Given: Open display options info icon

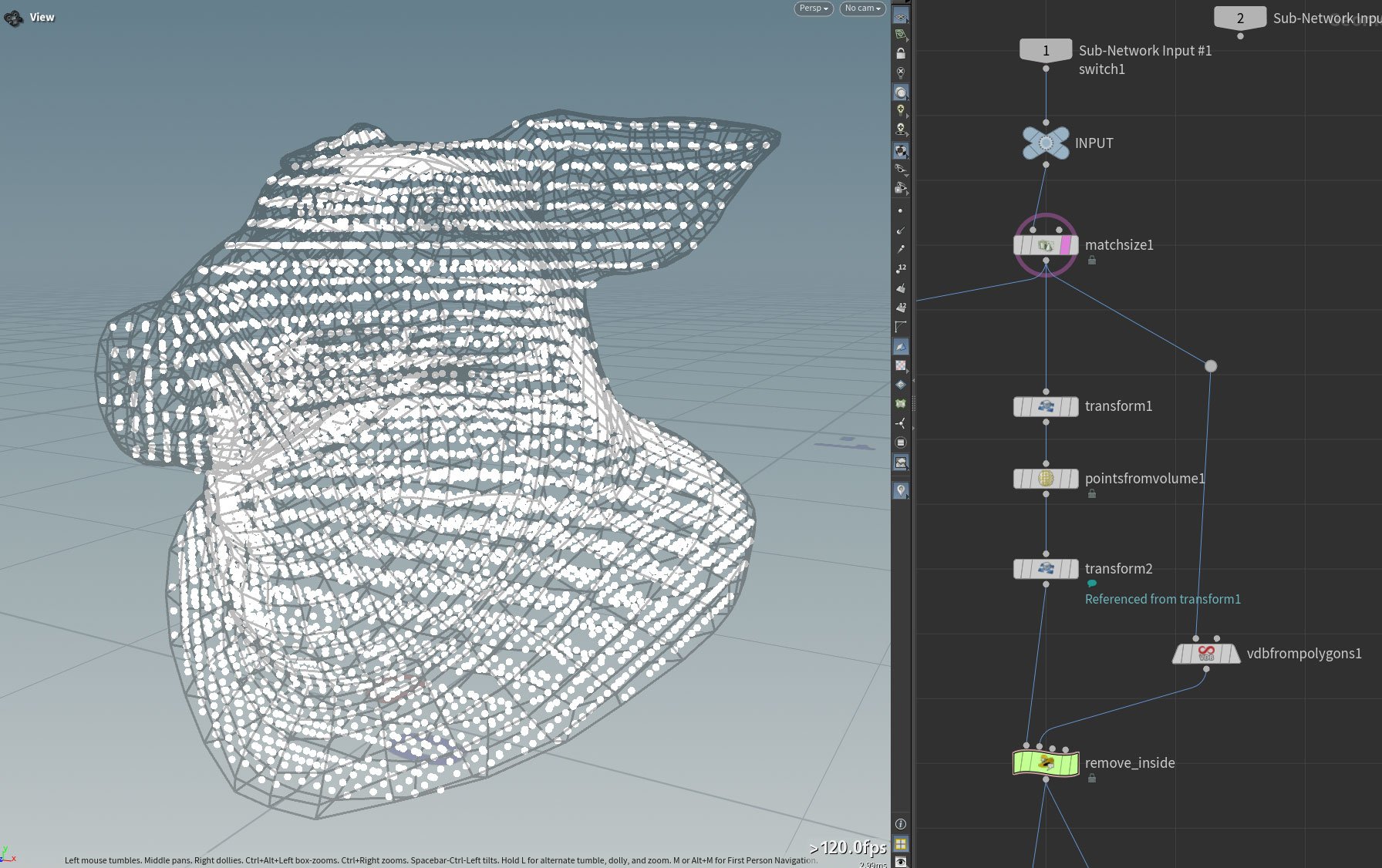Looking at the screenshot, I should (x=901, y=824).
